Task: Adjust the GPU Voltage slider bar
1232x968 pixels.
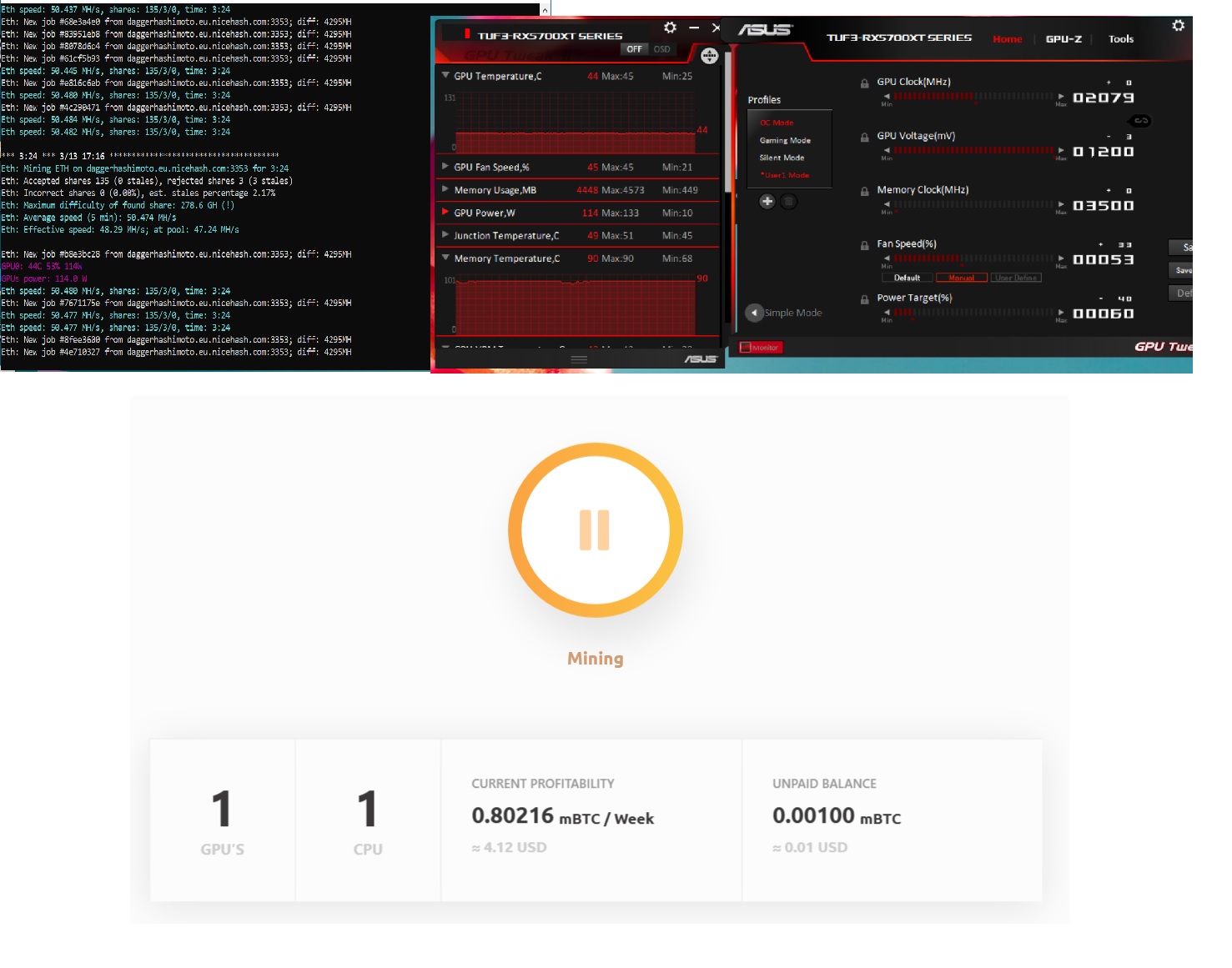Action: (974, 151)
